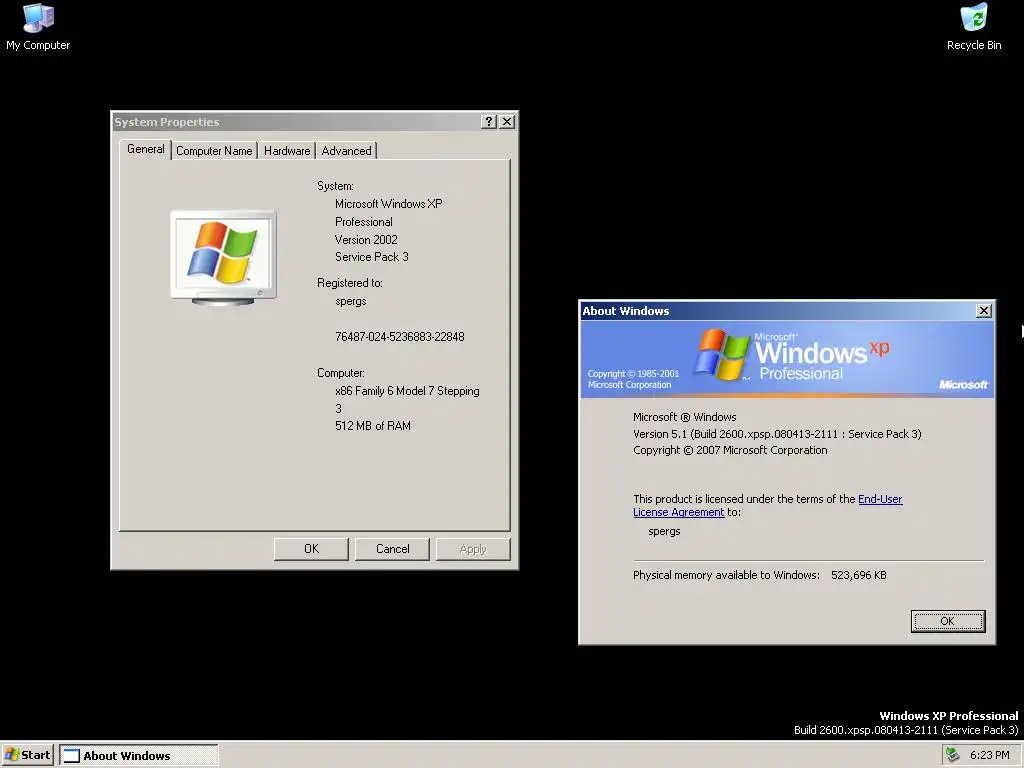Click the help question mark in System Properties
Image resolution: width=1024 pixels, height=768 pixels.
[488, 121]
